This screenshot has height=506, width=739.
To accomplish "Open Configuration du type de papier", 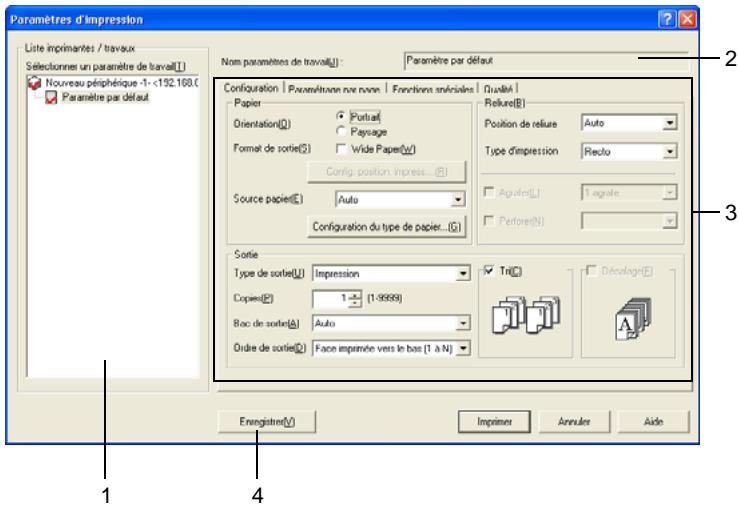I will pyautogui.click(x=386, y=227).
